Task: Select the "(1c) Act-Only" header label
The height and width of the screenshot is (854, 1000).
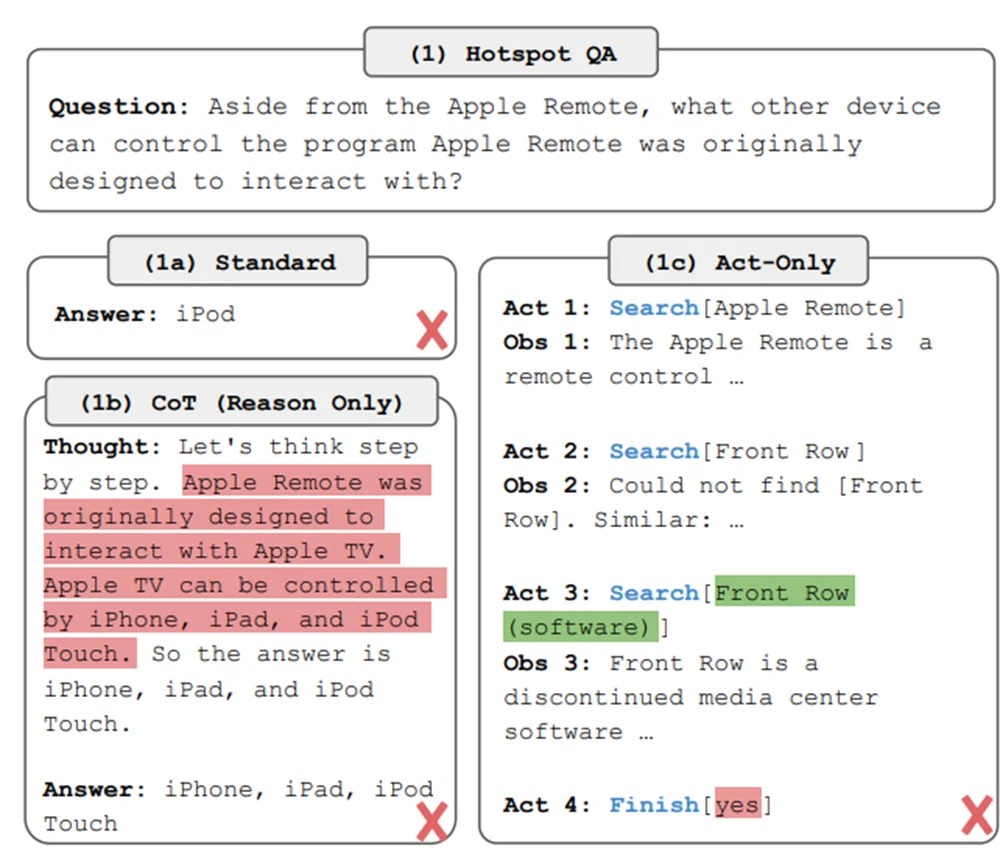Action: [x=739, y=263]
